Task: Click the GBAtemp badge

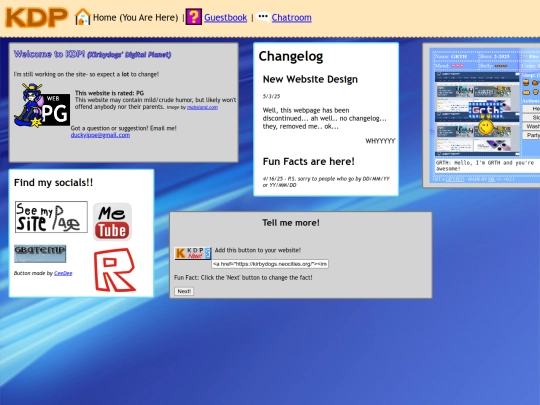Action: click(x=40, y=254)
